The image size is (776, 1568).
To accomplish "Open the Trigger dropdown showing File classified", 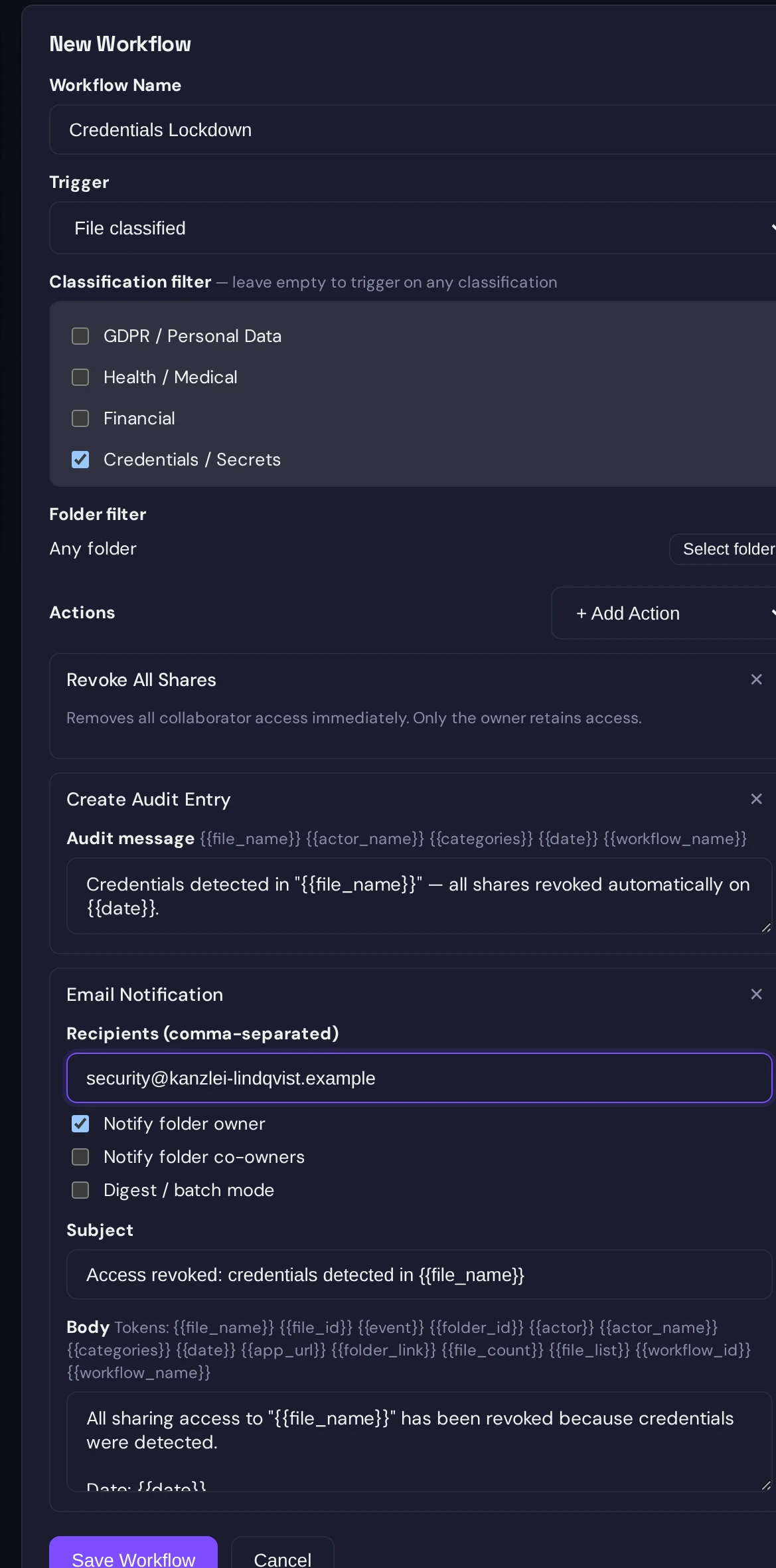I will (413, 228).
